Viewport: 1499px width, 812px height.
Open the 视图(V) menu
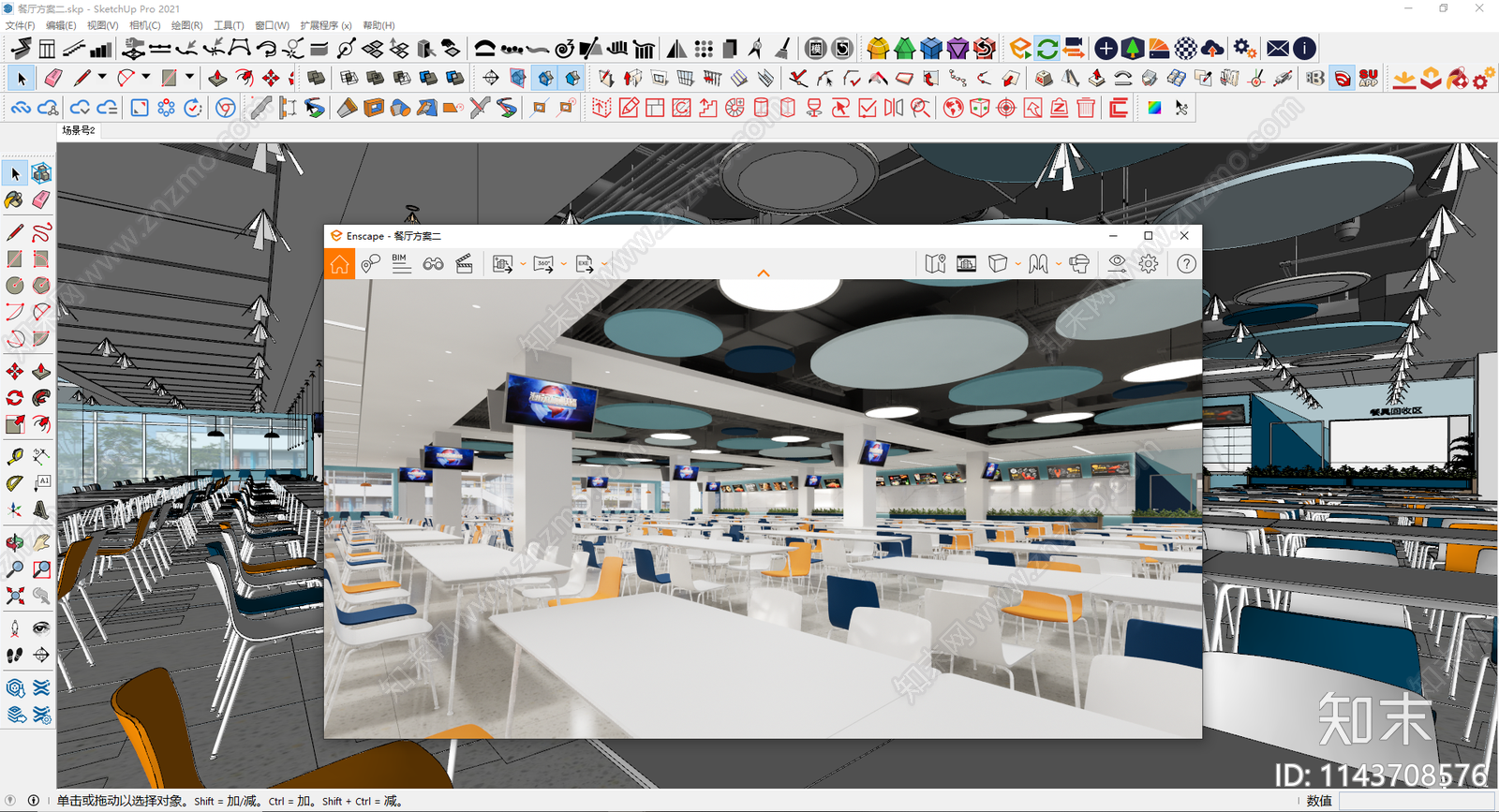tap(102, 25)
